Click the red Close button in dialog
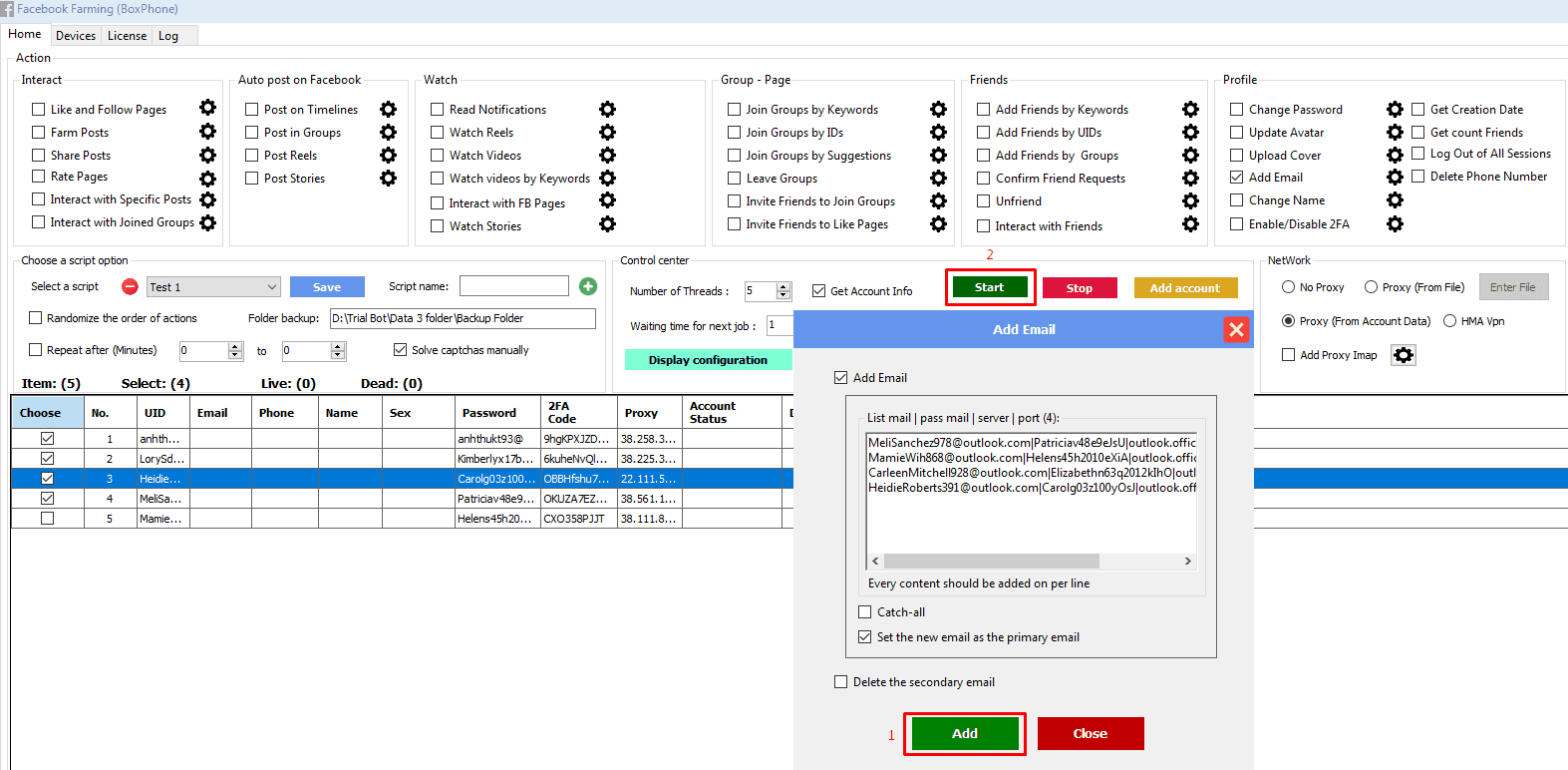Viewport: 1568px width, 770px height. [x=1091, y=733]
